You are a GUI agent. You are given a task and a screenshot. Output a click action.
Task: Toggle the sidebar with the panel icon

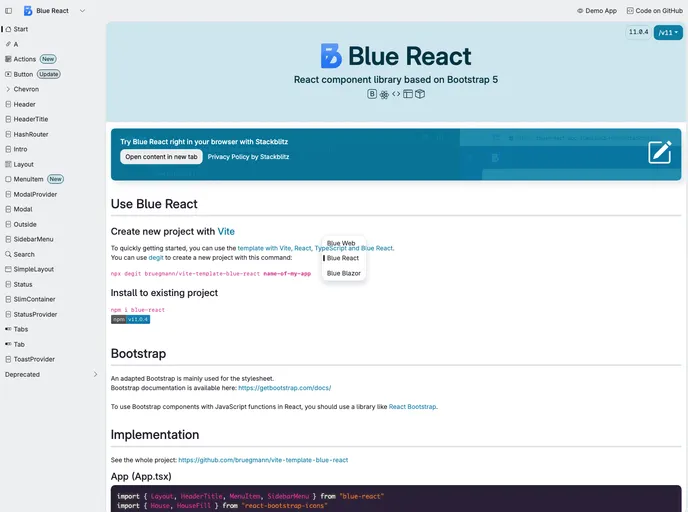(8, 10)
